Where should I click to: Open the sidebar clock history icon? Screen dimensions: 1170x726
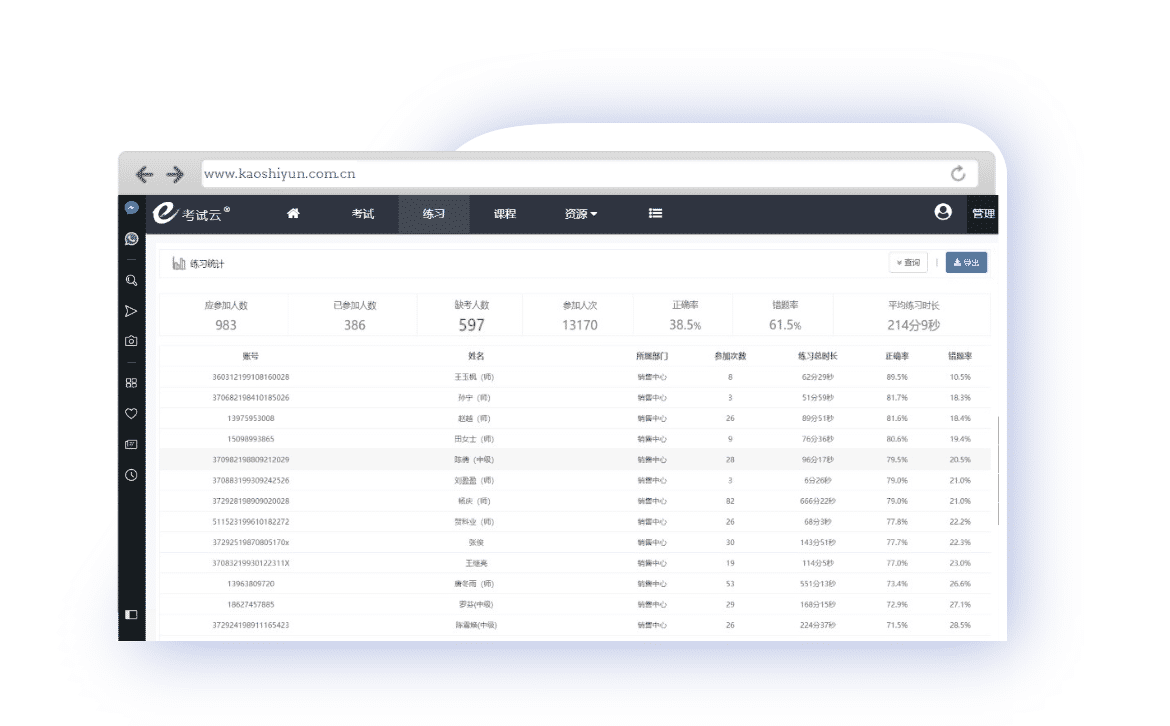point(131,475)
